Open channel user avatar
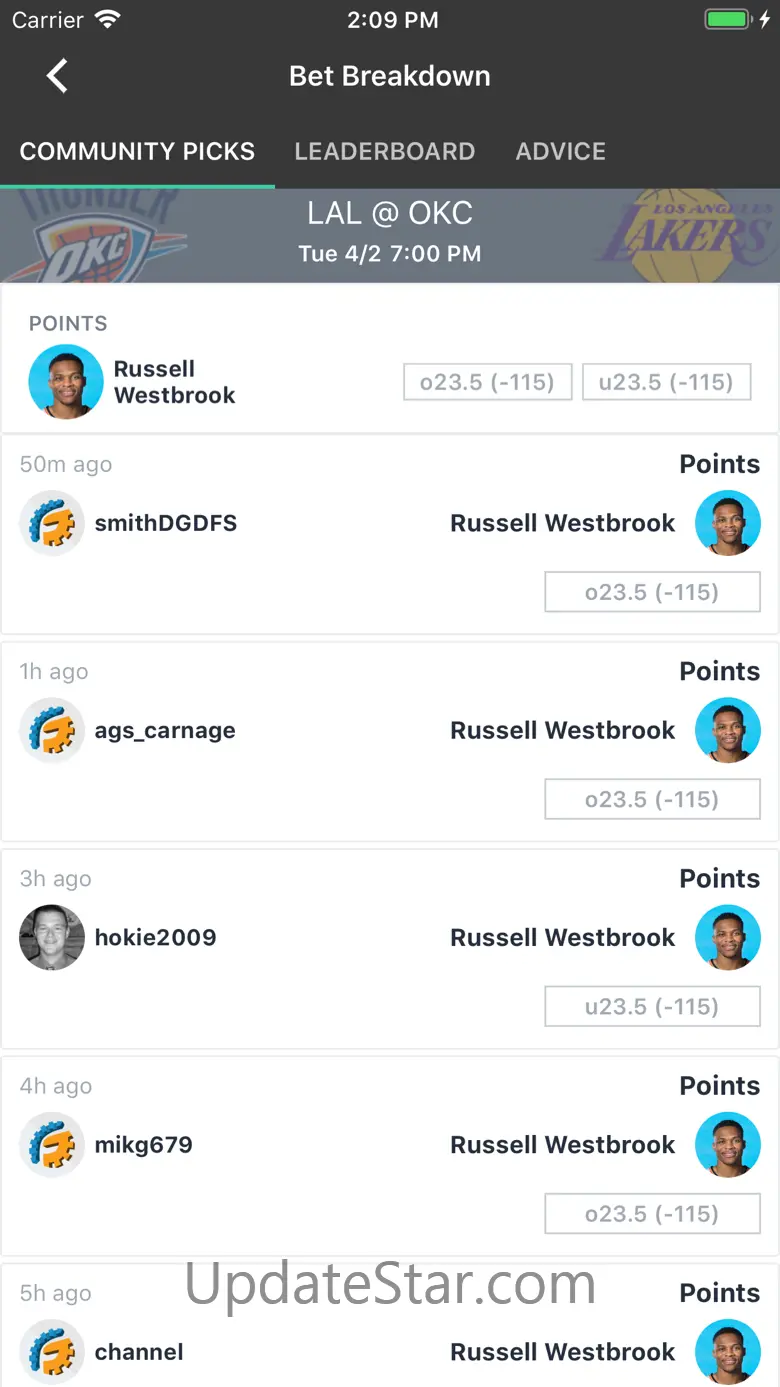 (x=52, y=1351)
